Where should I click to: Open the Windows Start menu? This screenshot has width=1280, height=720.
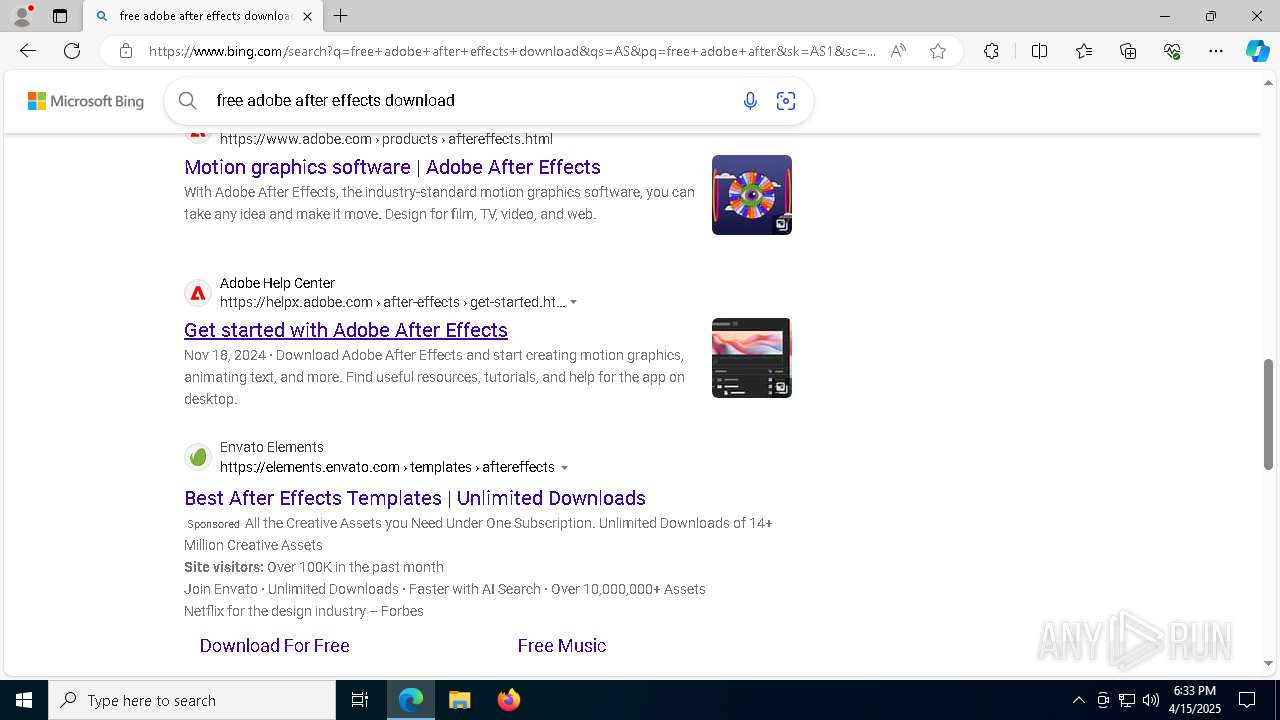[x=24, y=700]
